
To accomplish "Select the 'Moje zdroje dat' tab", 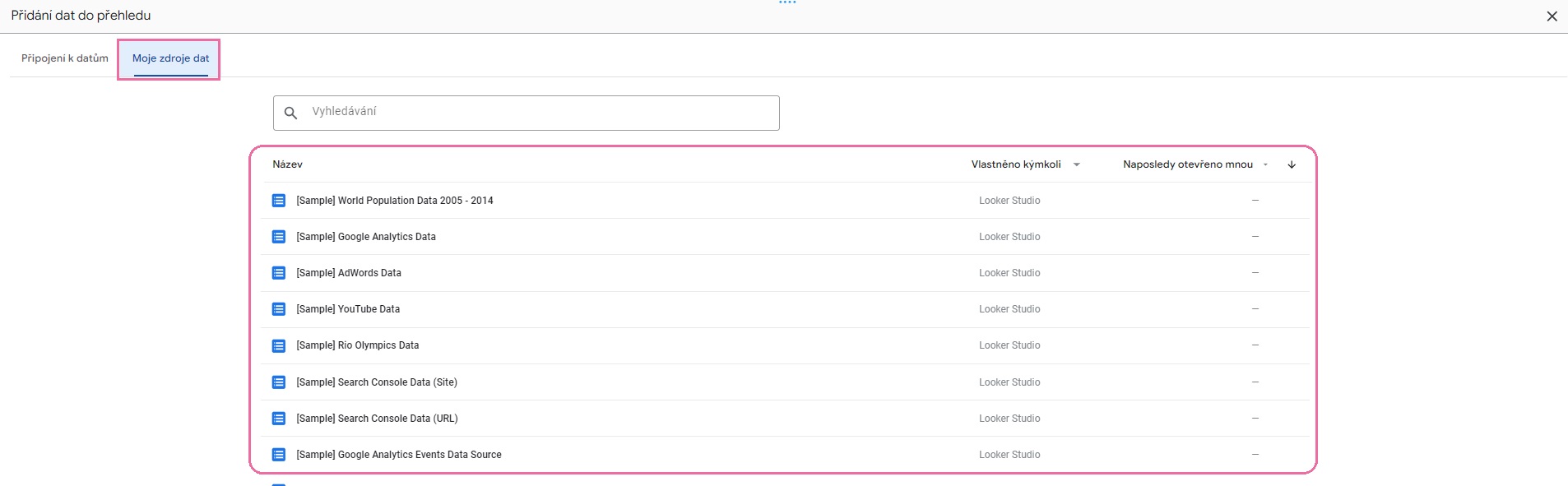I will point(170,58).
